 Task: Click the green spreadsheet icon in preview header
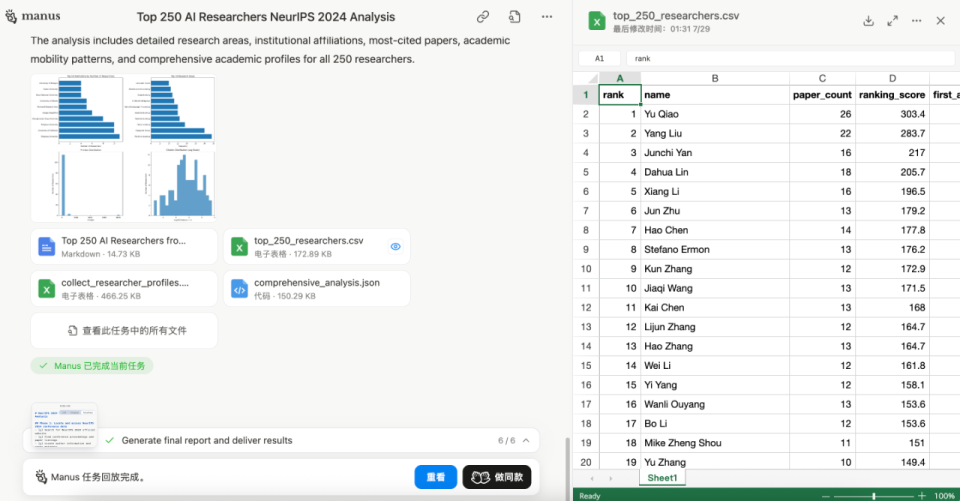pos(596,21)
